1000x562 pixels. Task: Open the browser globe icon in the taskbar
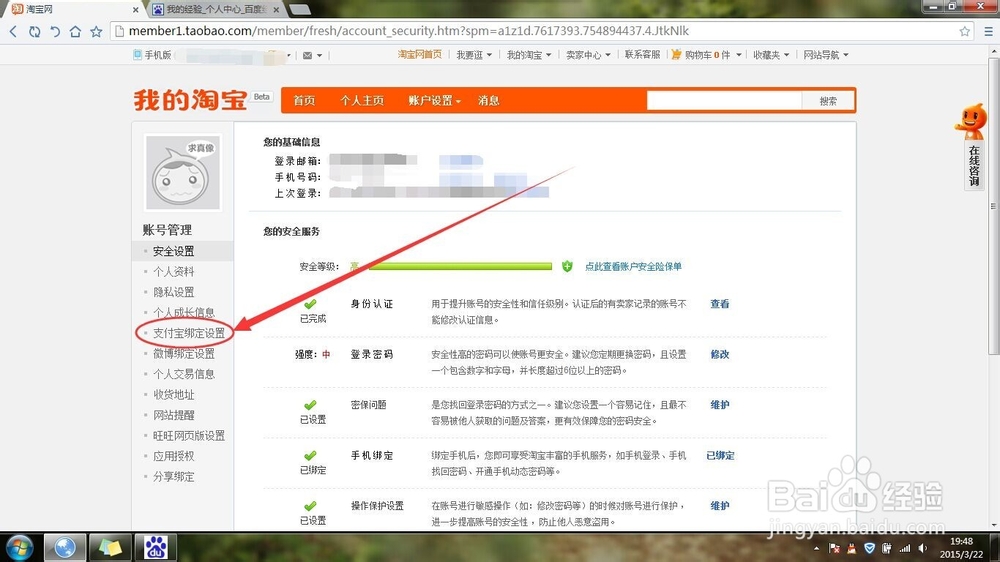point(64,547)
